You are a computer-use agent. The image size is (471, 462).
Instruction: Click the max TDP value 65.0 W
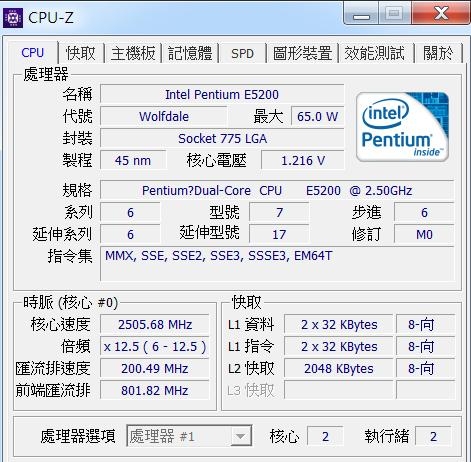(x=317, y=116)
